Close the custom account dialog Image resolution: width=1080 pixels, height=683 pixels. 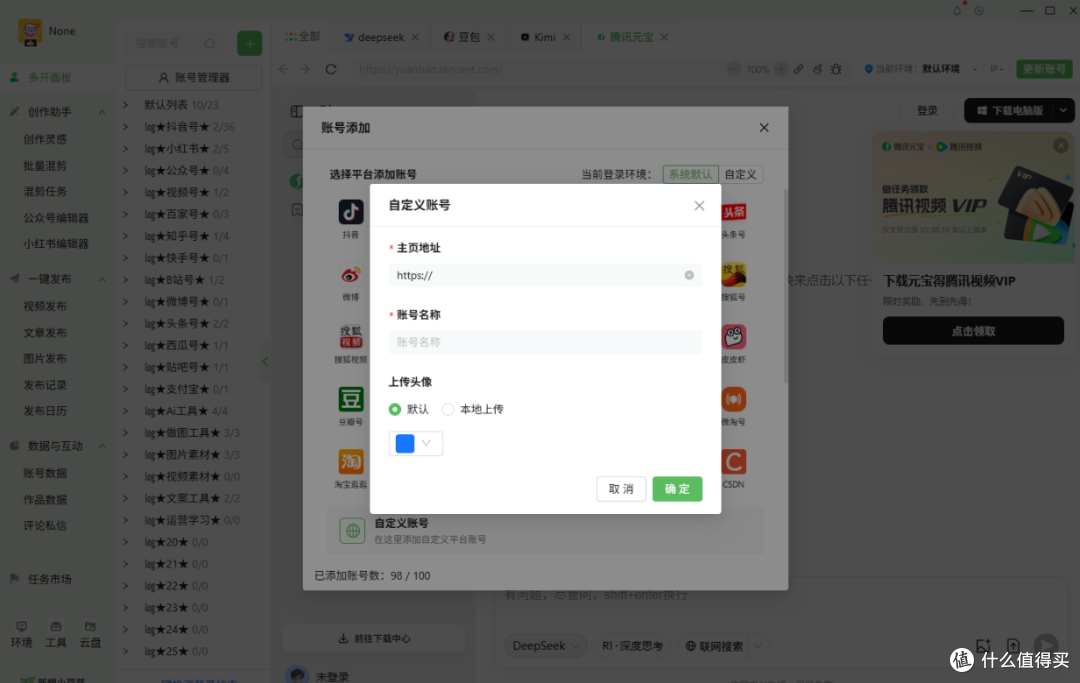pos(699,205)
